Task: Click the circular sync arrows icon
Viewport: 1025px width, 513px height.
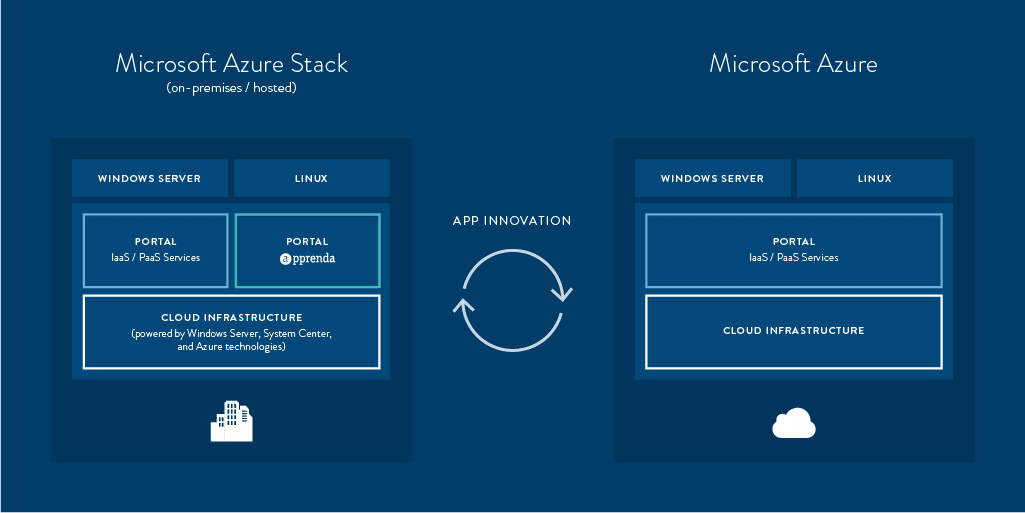Action: 512,300
